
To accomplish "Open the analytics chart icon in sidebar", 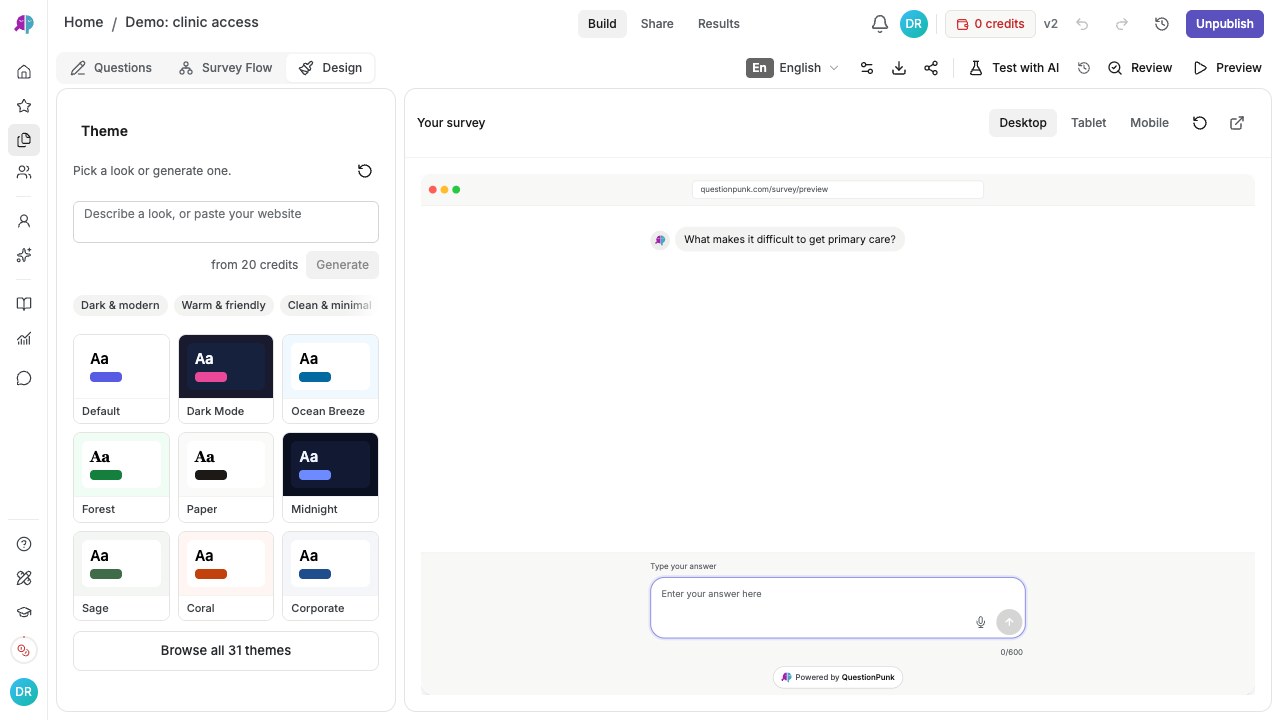I will click(x=24, y=338).
